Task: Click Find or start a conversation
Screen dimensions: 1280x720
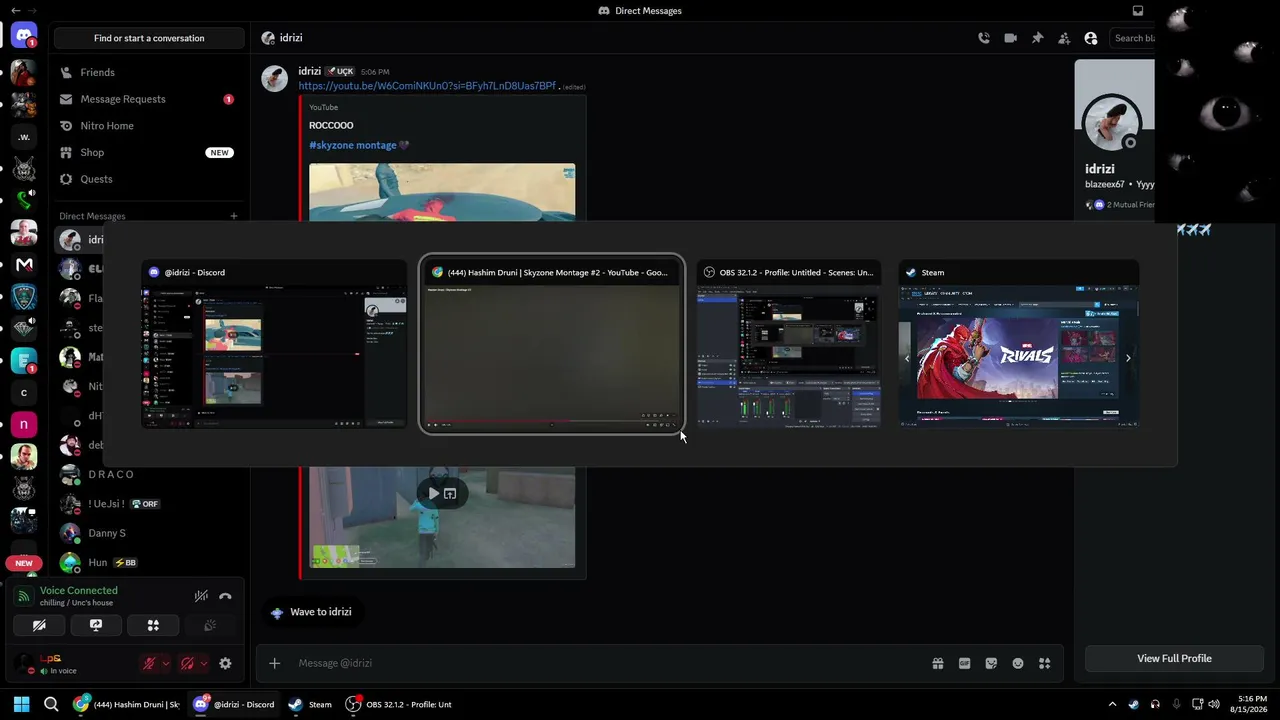Action: coord(149,38)
